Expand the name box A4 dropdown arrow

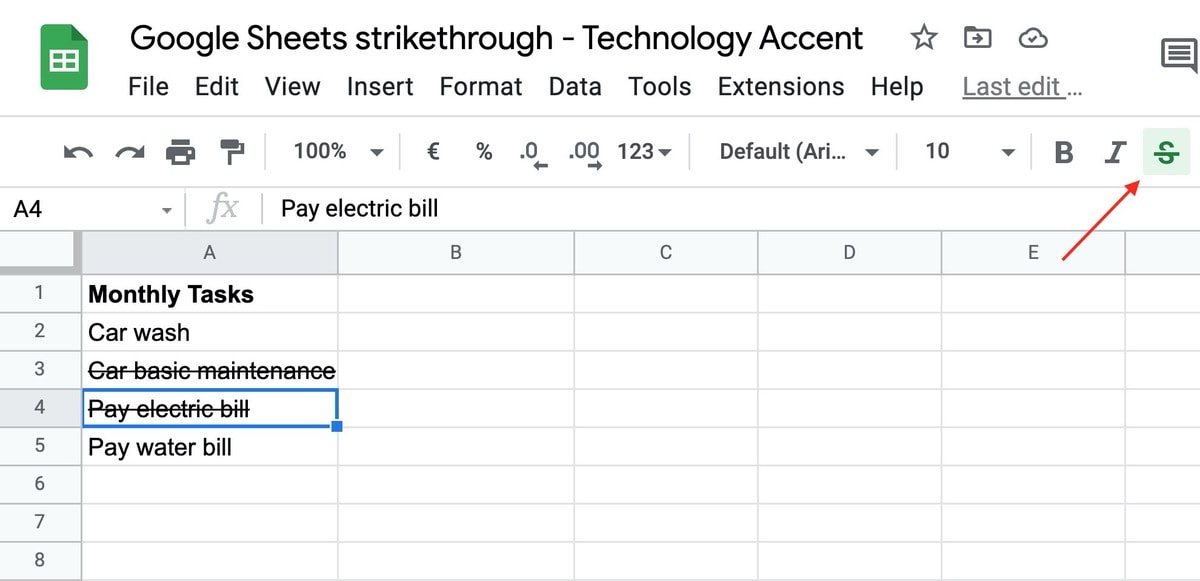point(166,210)
